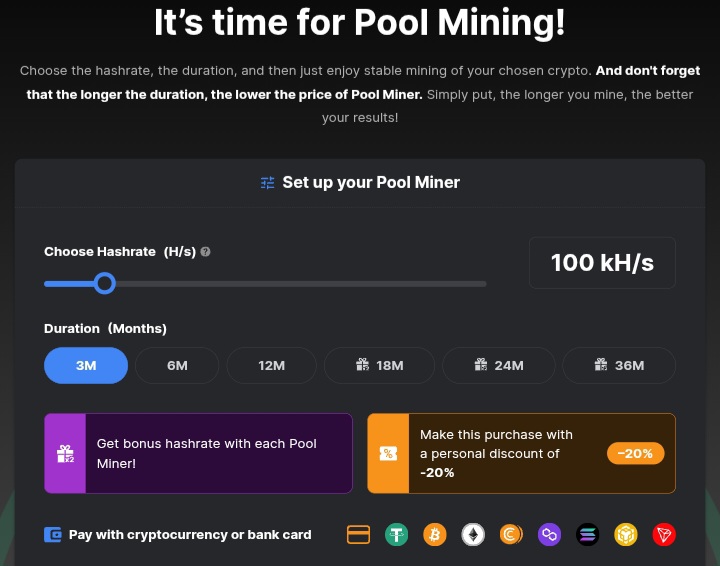This screenshot has height=566, width=720.
Task: Select the 6M duration option
Action: (x=177, y=365)
